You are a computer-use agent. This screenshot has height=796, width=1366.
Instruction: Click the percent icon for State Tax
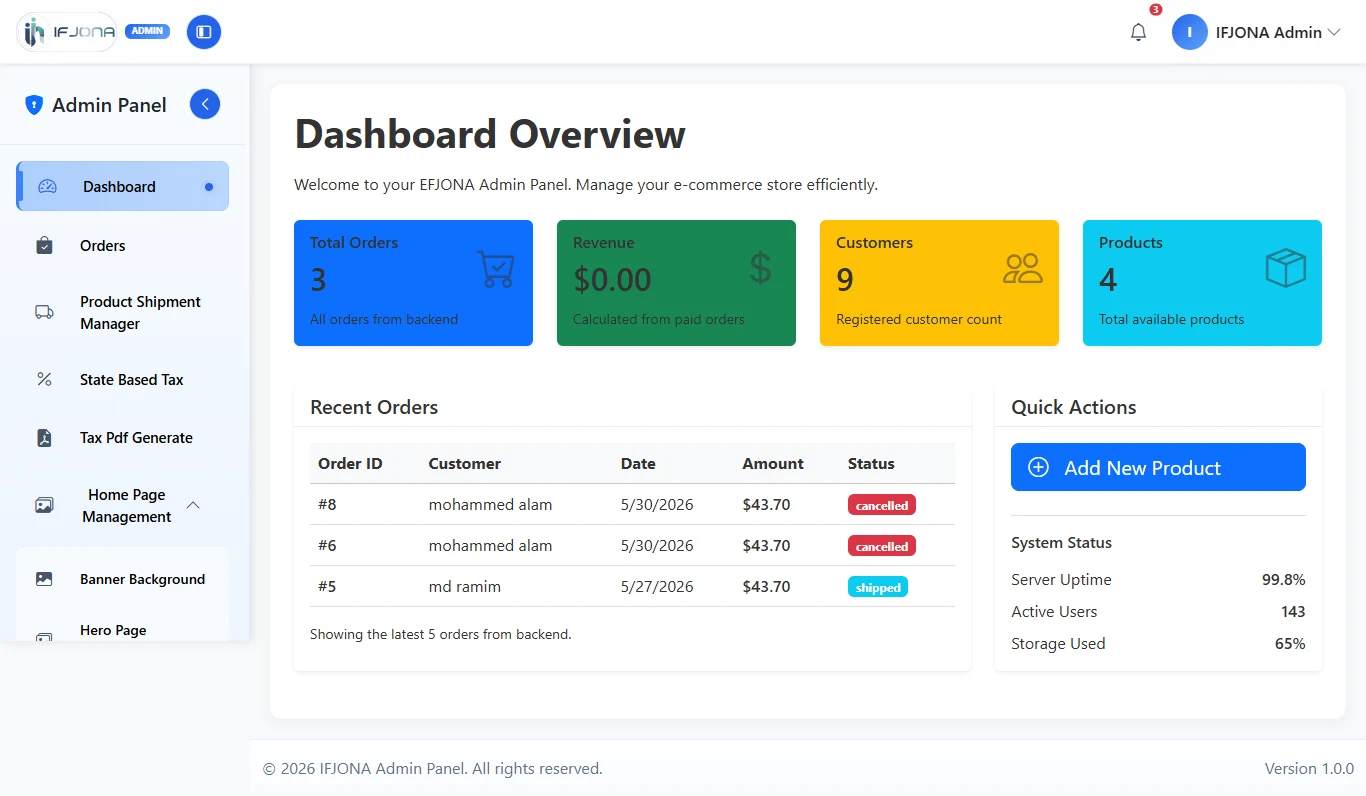(x=44, y=379)
